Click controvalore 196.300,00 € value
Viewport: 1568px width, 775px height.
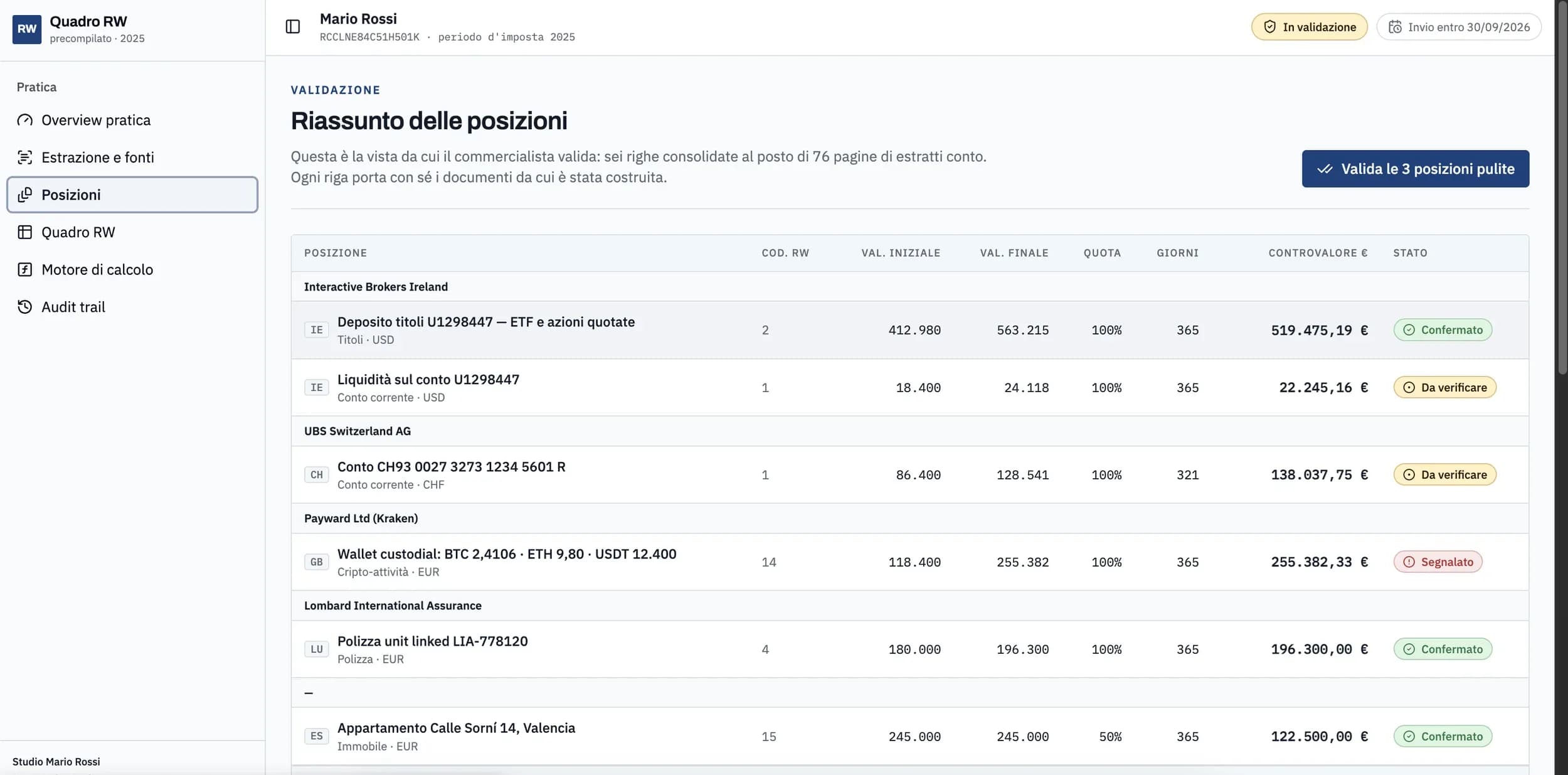click(1320, 649)
